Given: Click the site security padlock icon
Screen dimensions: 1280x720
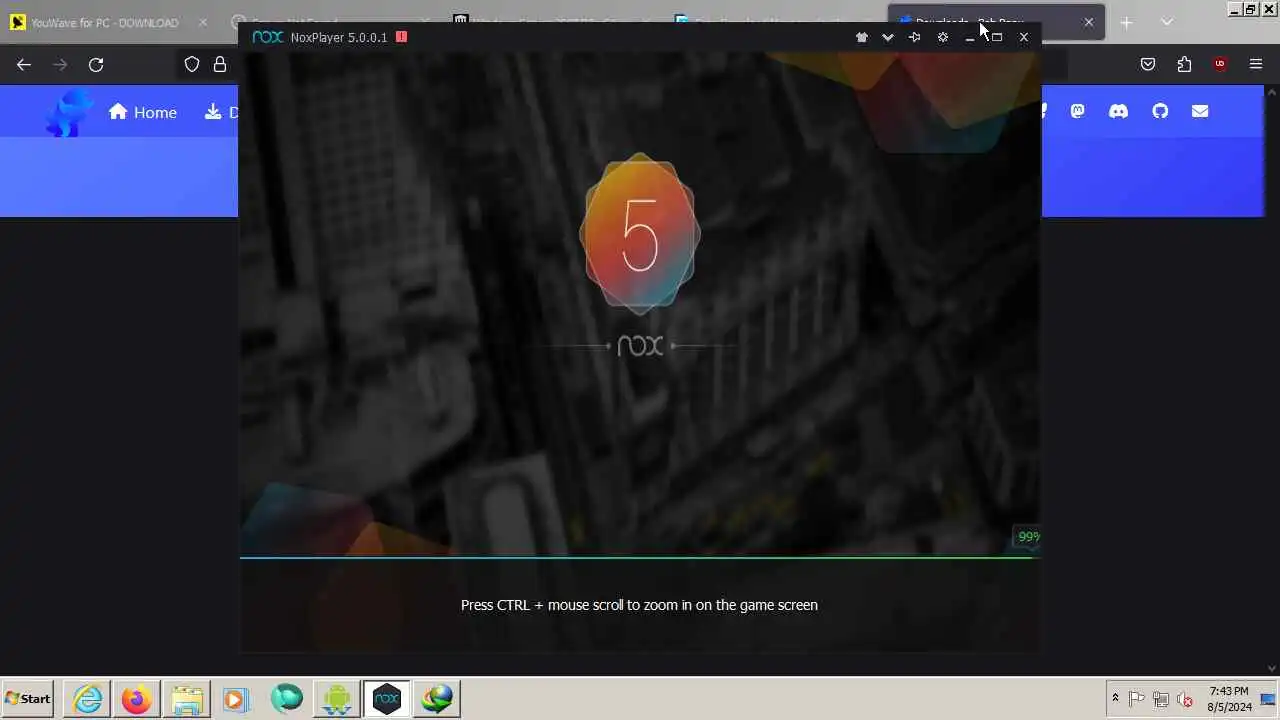Looking at the screenshot, I should (x=220, y=64).
